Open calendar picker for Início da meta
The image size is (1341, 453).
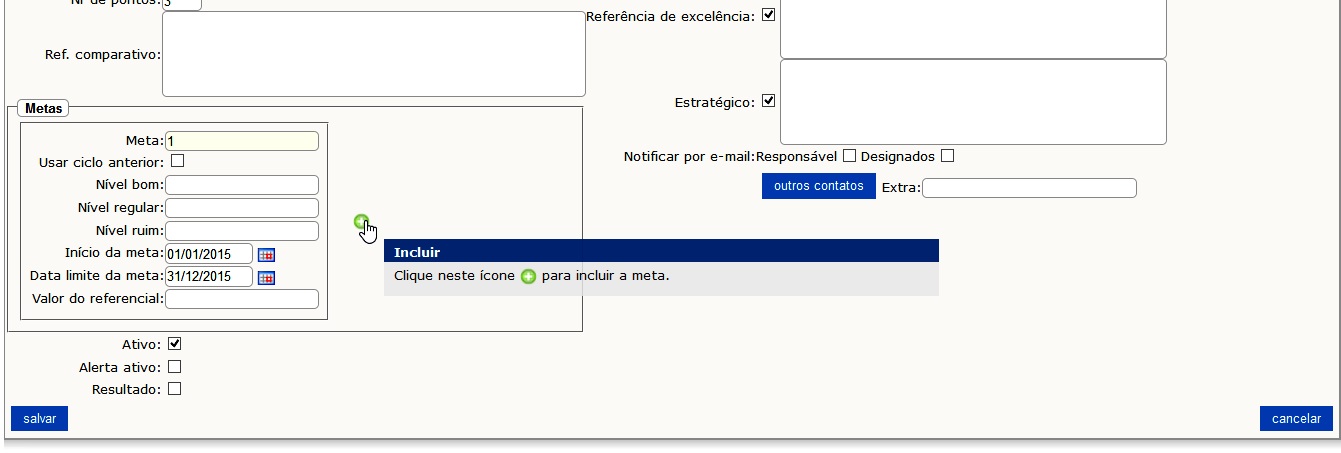tap(266, 254)
